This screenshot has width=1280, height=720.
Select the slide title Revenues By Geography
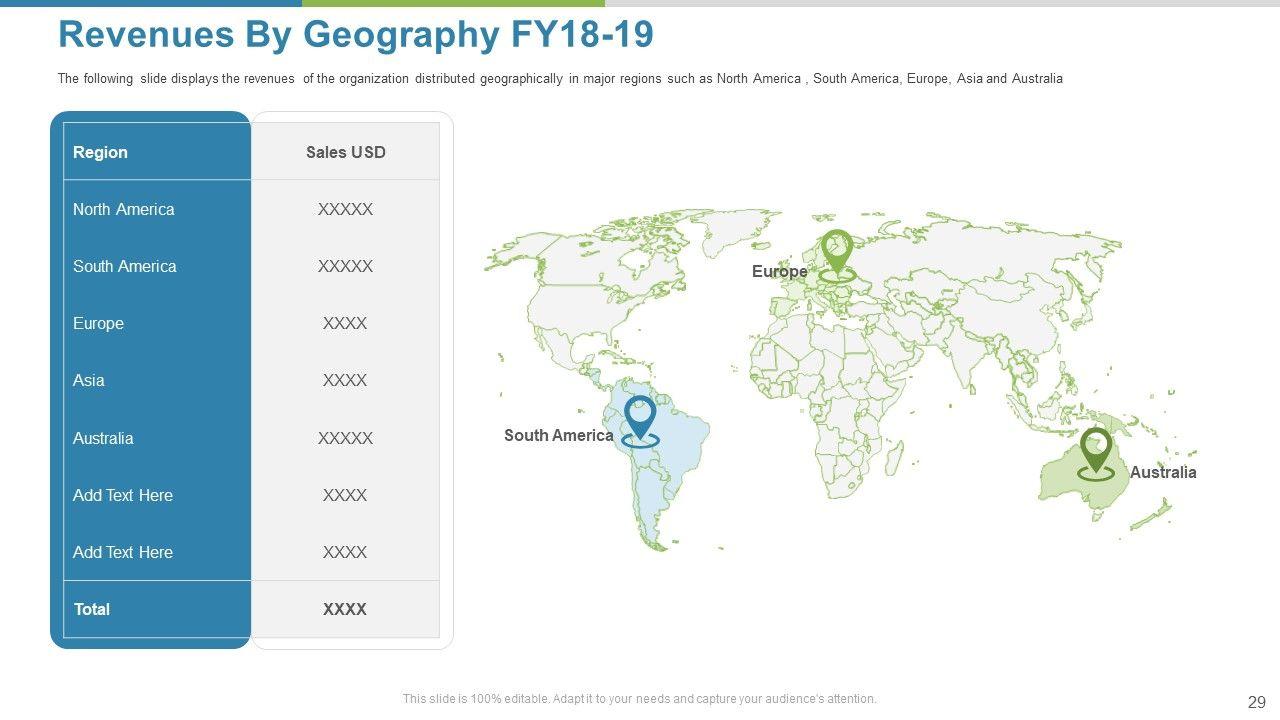click(355, 34)
